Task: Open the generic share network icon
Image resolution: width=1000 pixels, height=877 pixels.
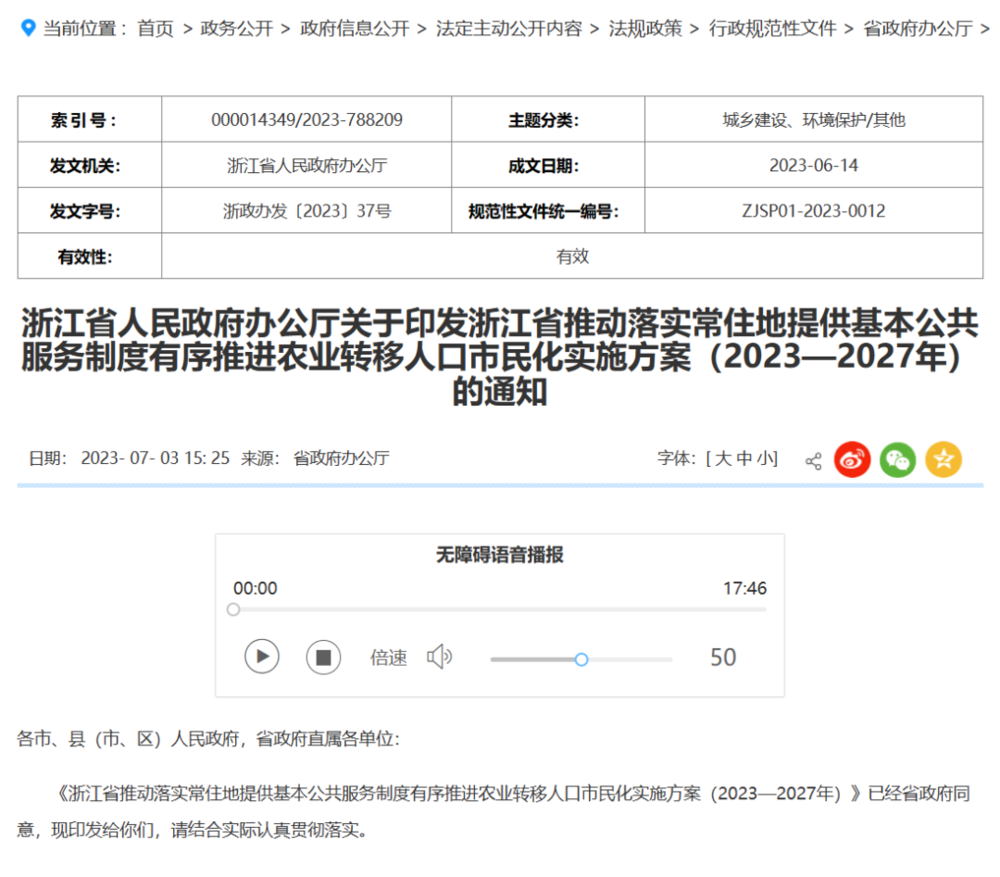Action: tap(815, 459)
